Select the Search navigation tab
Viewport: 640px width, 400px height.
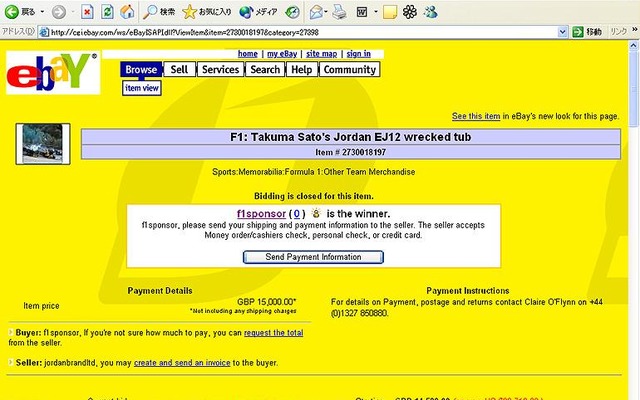click(265, 69)
